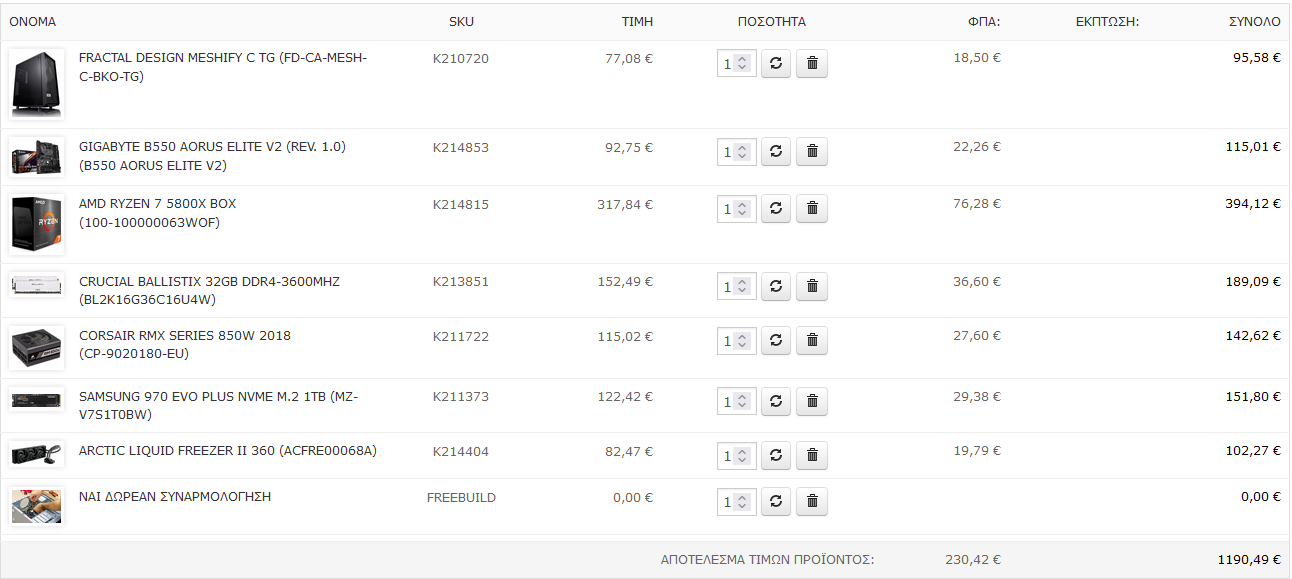Click quantity field for Arctic Liquid Freezer
The height and width of the screenshot is (579, 1292).
(736, 456)
